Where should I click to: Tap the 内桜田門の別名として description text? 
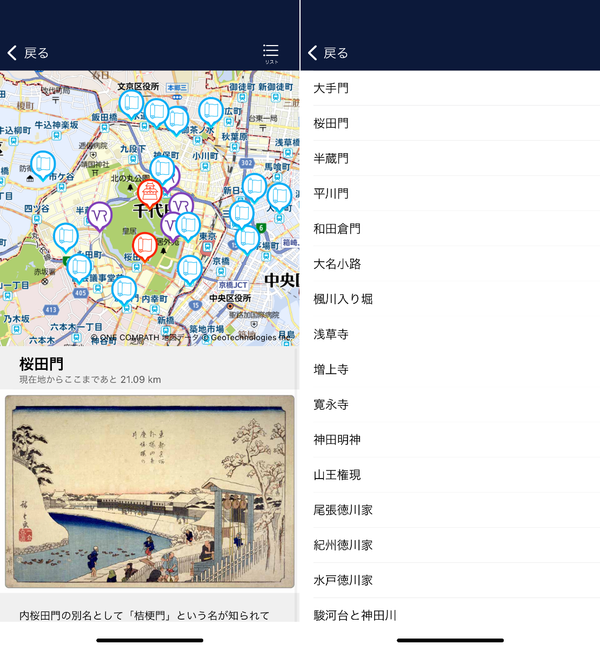point(144,615)
